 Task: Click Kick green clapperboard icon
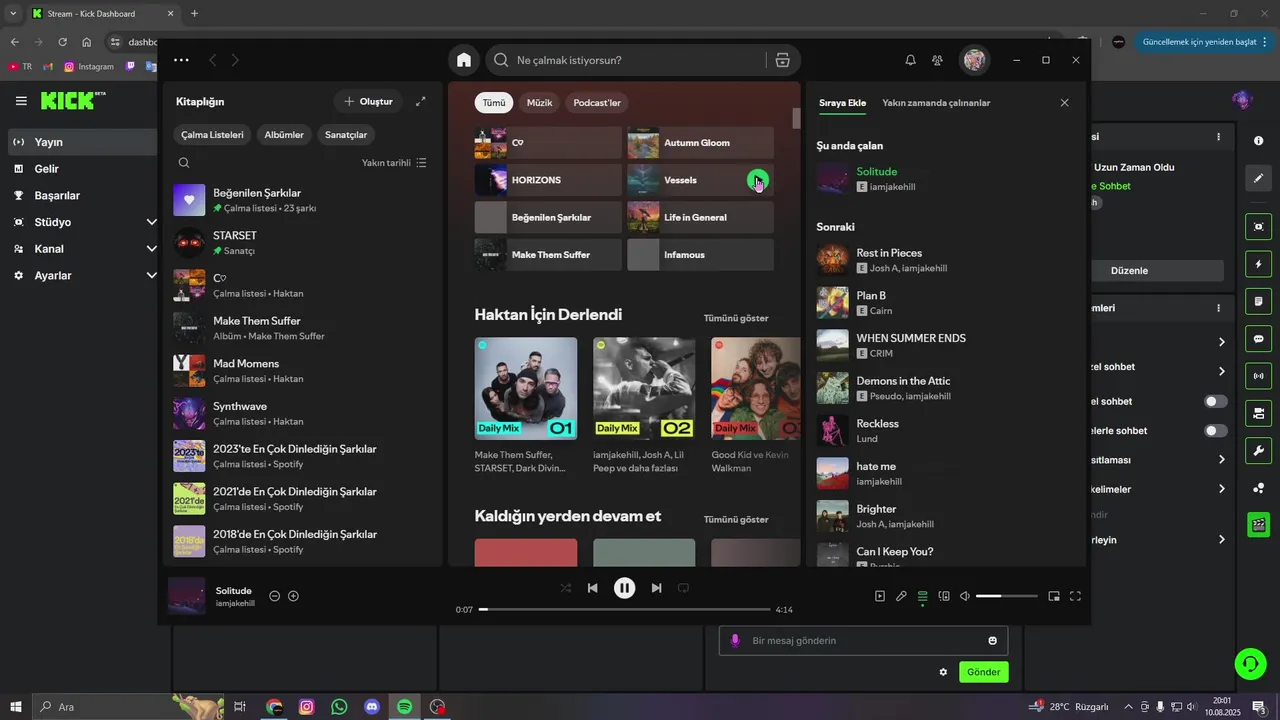pyautogui.click(x=1259, y=524)
